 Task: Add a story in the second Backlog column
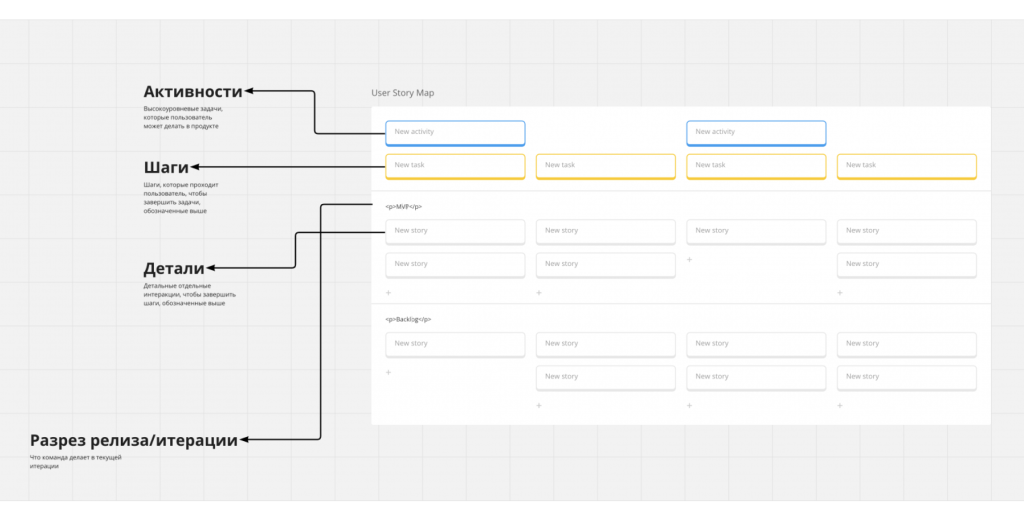(539, 405)
